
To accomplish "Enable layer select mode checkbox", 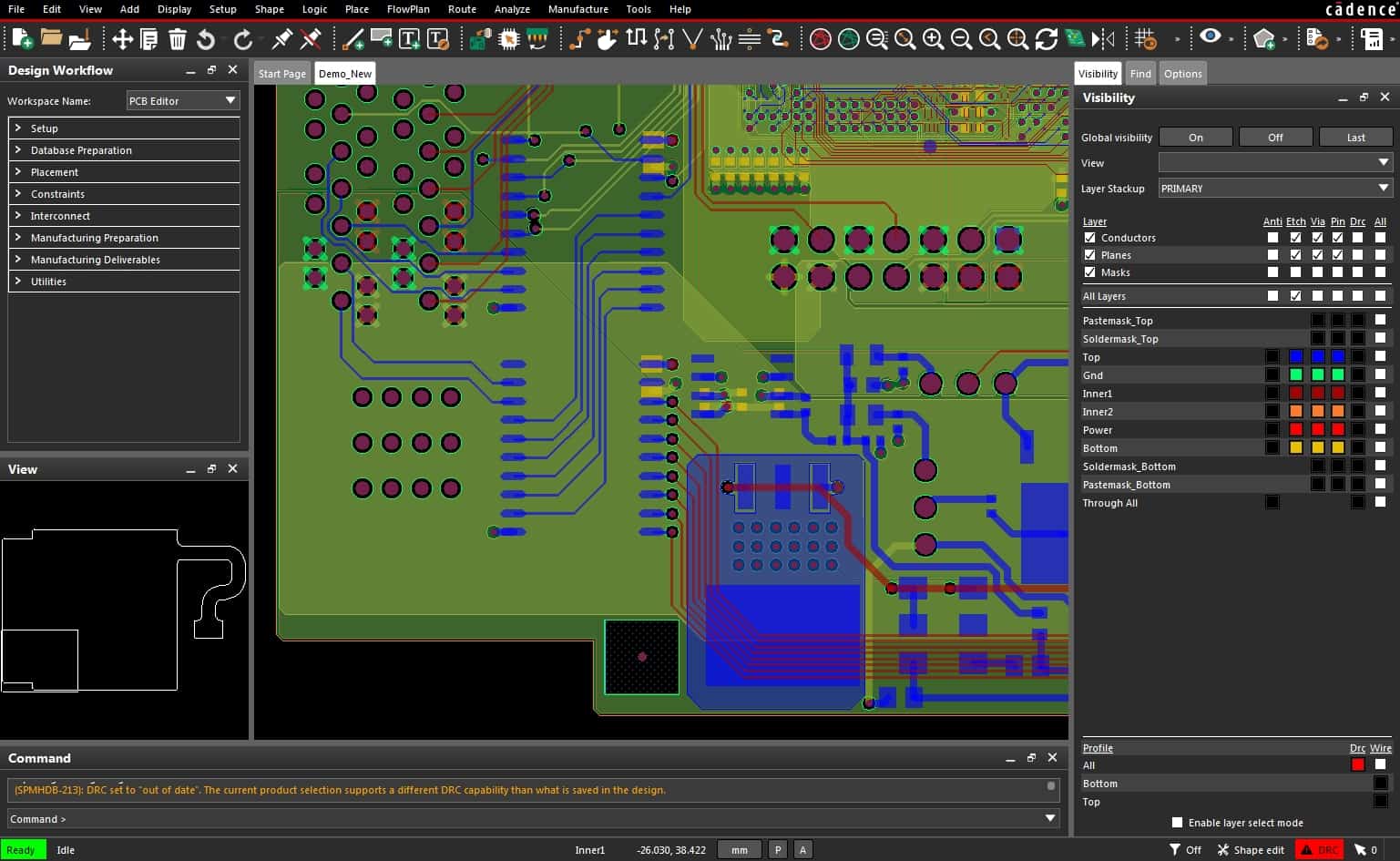I will click(1177, 823).
